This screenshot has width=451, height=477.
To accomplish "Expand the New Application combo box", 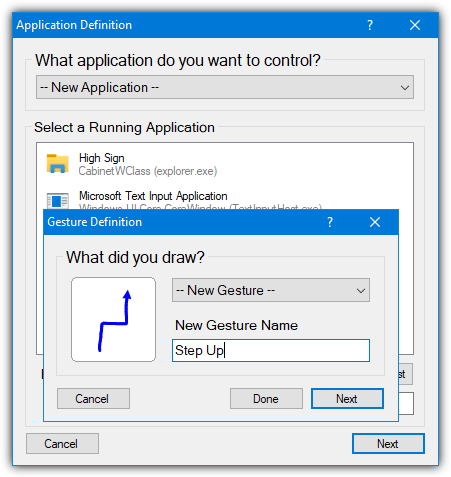I will click(x=225, y=87).
